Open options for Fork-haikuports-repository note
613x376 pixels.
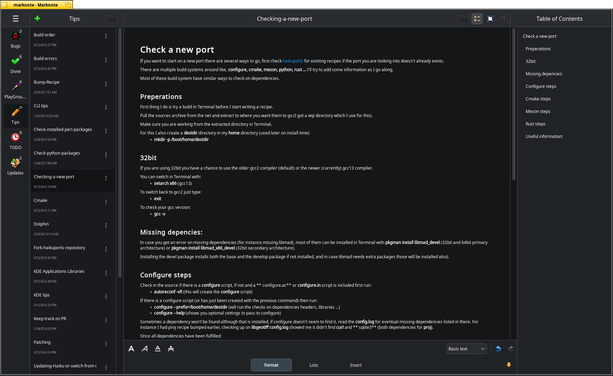pos(106,249)
